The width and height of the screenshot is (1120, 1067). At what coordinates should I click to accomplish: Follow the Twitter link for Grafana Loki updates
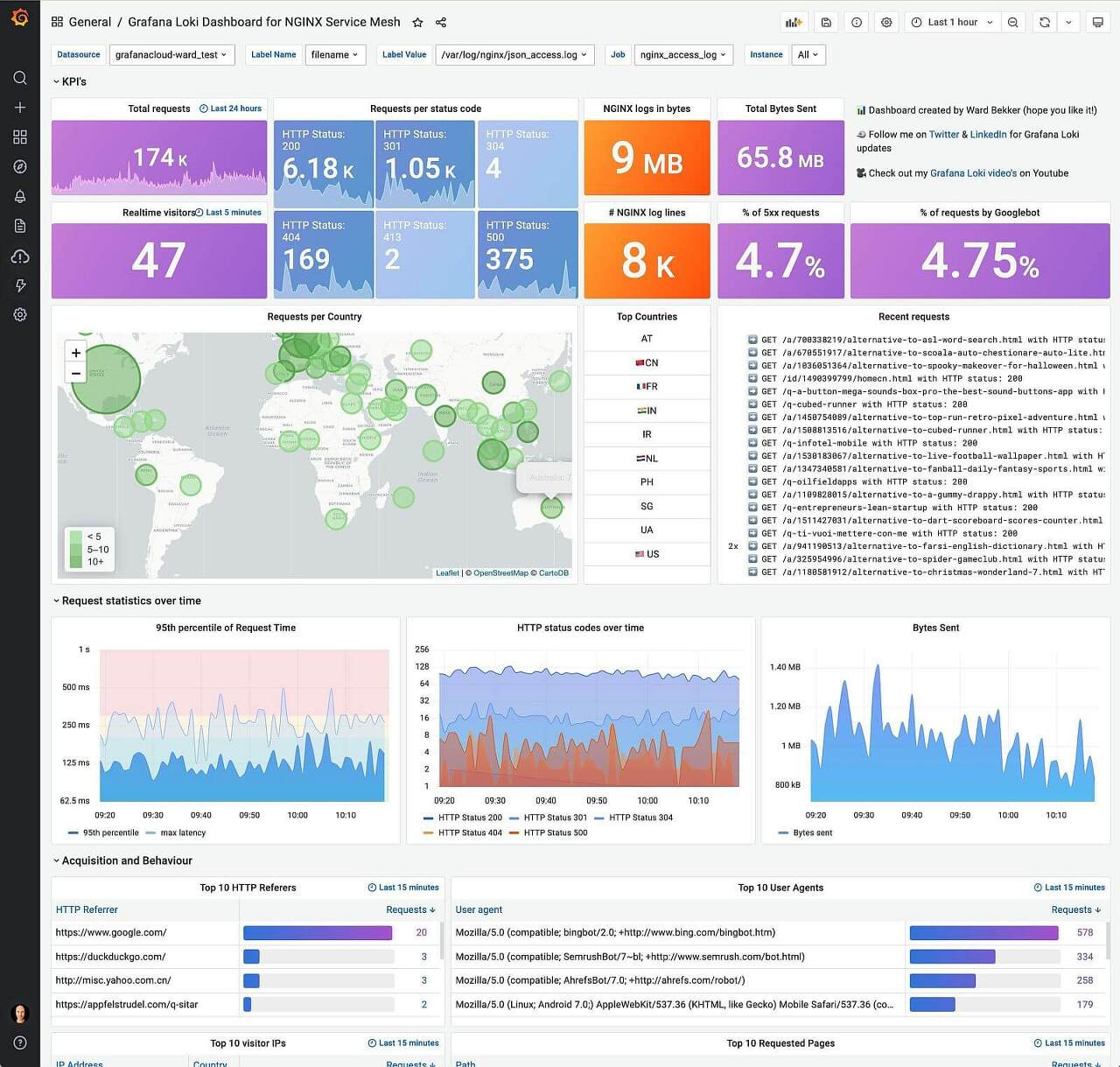pos(944,135)
